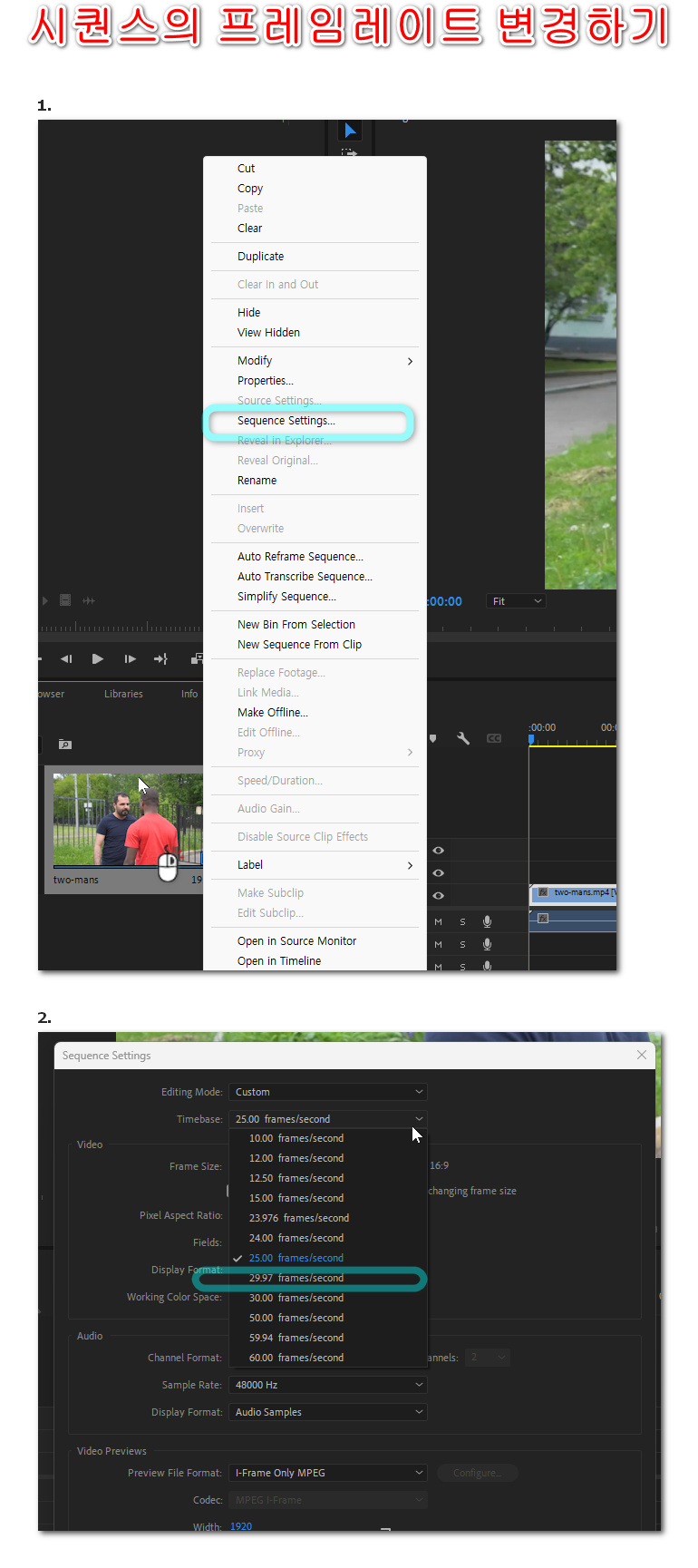Mute the first audio track with M
Viewport: 698px width, 1568px height.
point(439,921)
